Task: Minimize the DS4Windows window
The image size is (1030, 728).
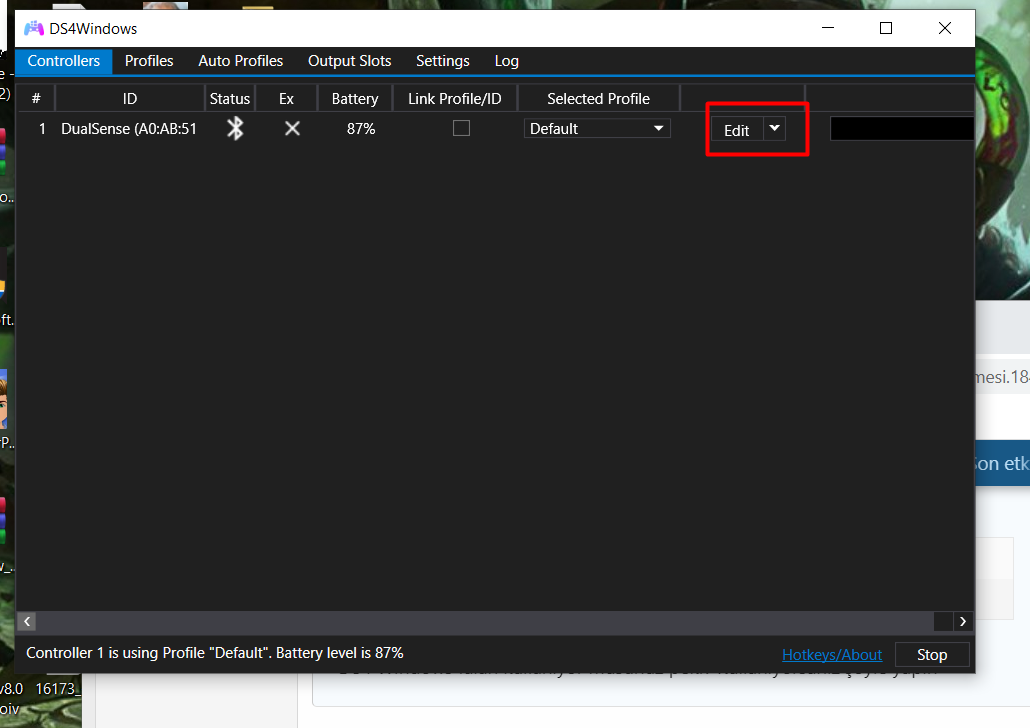Action: (828, 28)
